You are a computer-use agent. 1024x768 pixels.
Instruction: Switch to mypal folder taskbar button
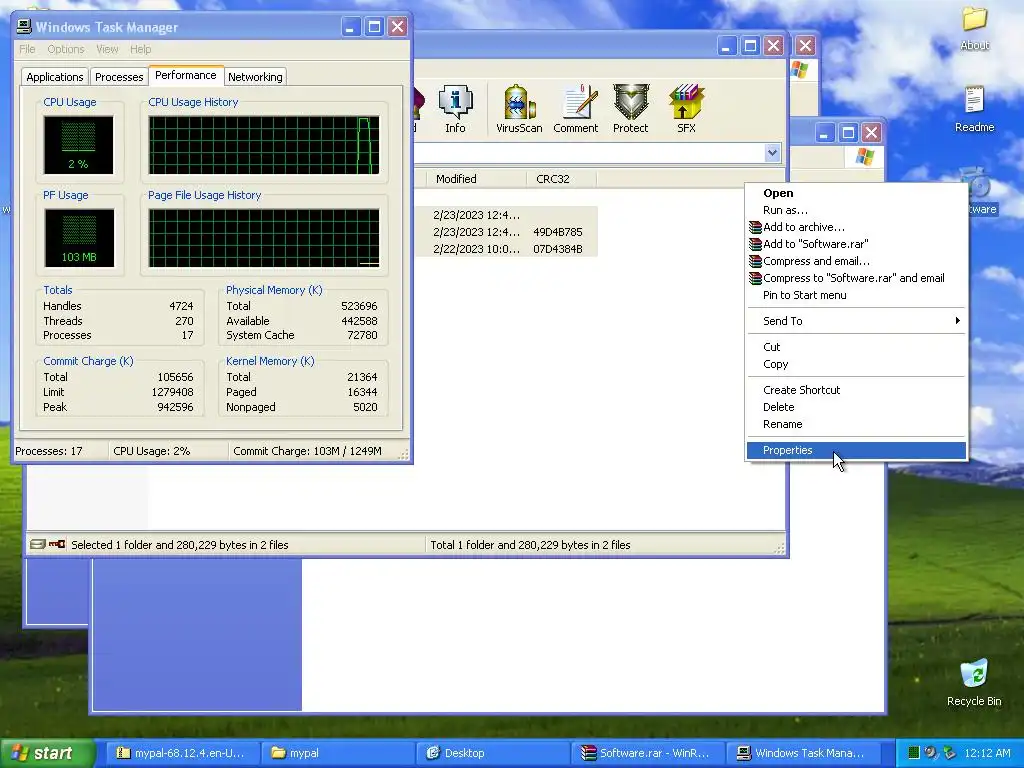[338, 753]
